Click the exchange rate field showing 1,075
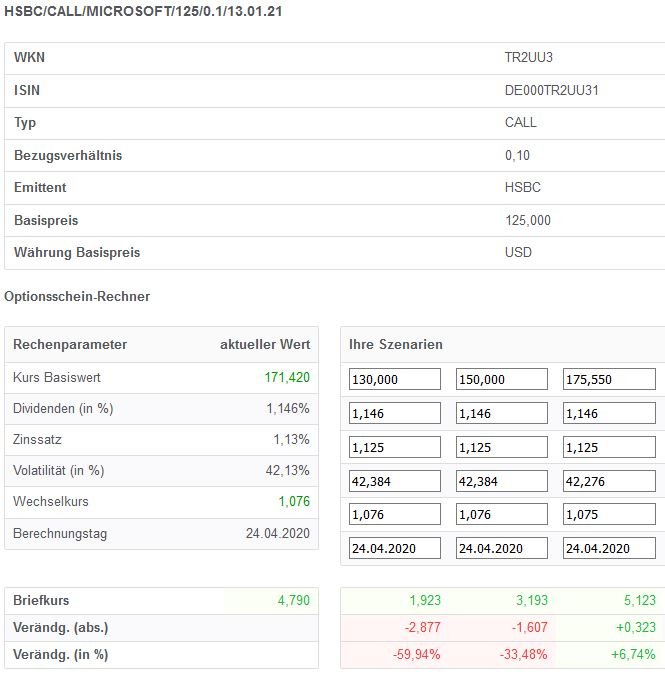The height and width of the screenshot is (682, 665). [609, 514]
